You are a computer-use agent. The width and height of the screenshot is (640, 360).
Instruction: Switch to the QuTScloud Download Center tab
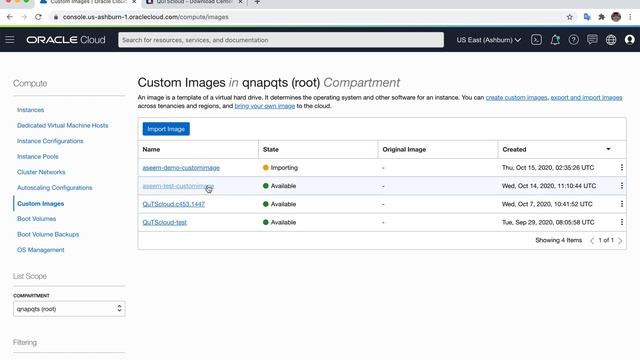pos(194,2)
